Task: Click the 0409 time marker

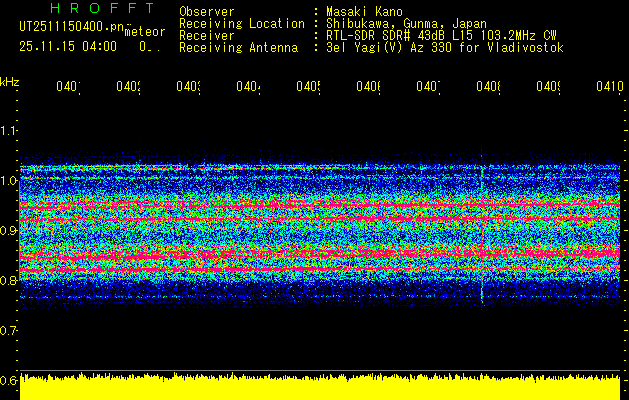Action: 548,86
